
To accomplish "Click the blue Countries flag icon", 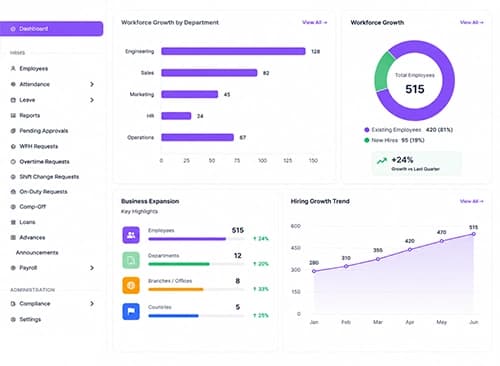I will [131, 311].
